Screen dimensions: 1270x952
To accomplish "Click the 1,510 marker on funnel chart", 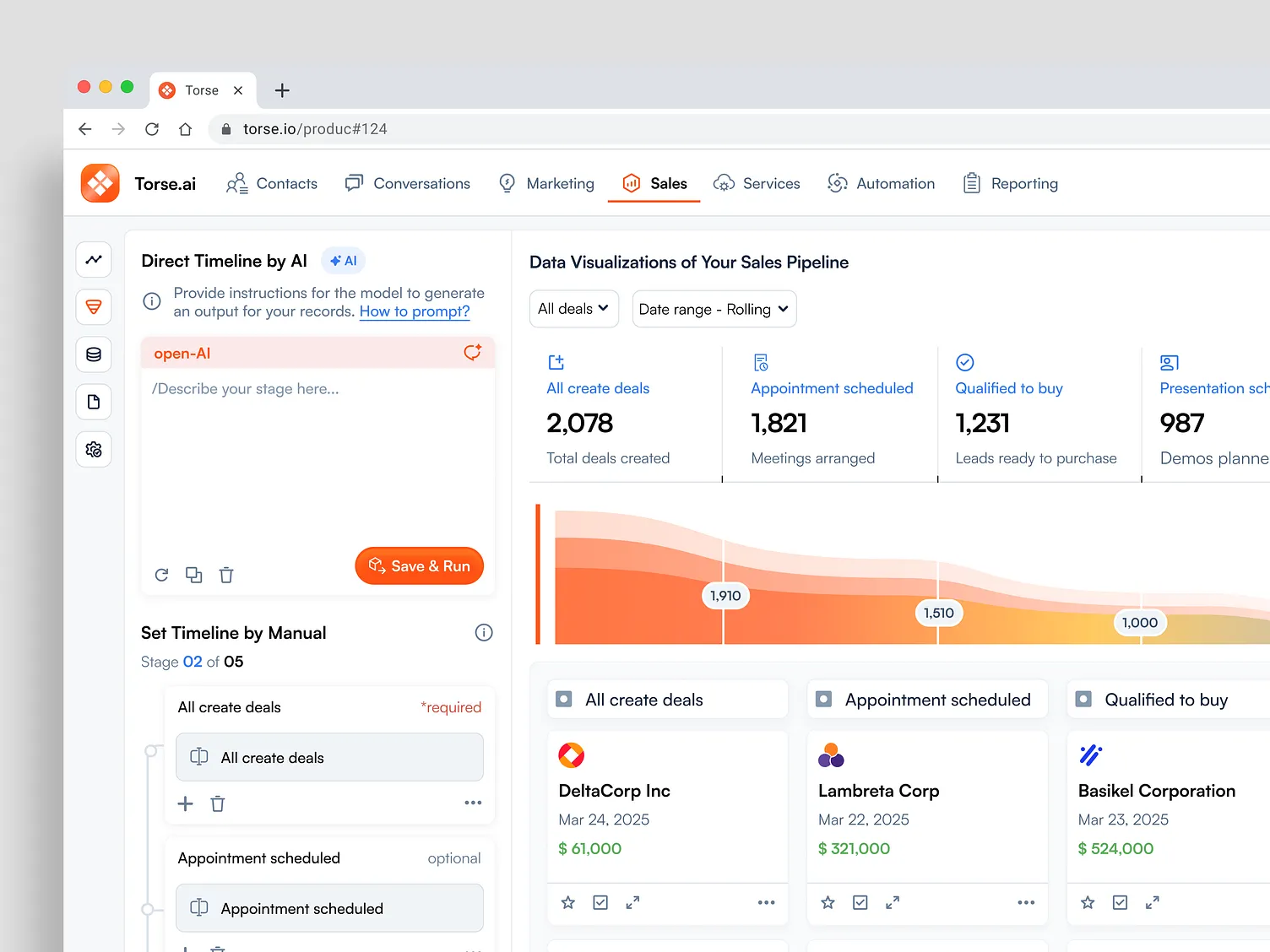I will tap(938, 613).
